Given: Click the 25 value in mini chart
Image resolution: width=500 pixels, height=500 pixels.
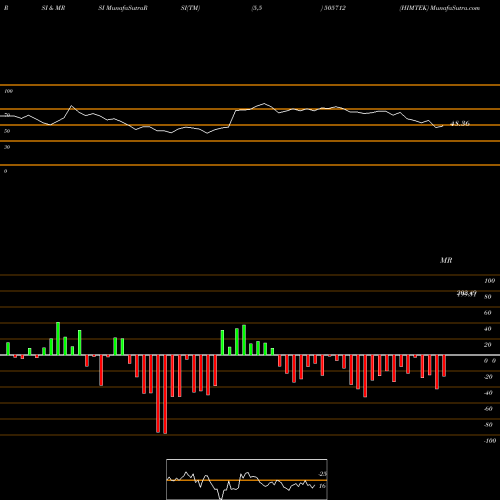Looking at the screenshot, I should click(x=323, y=474).
